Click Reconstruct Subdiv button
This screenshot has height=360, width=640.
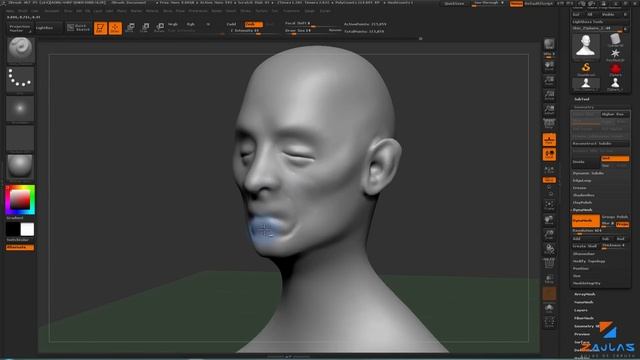click(600, 144)
